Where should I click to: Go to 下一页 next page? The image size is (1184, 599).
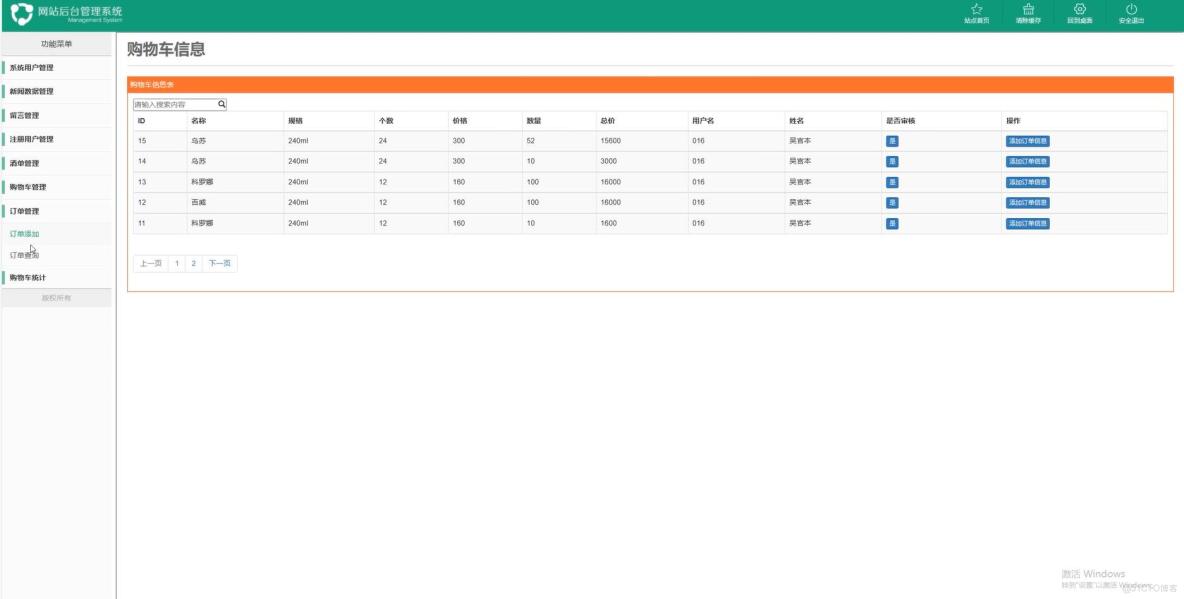click(220, 264)
